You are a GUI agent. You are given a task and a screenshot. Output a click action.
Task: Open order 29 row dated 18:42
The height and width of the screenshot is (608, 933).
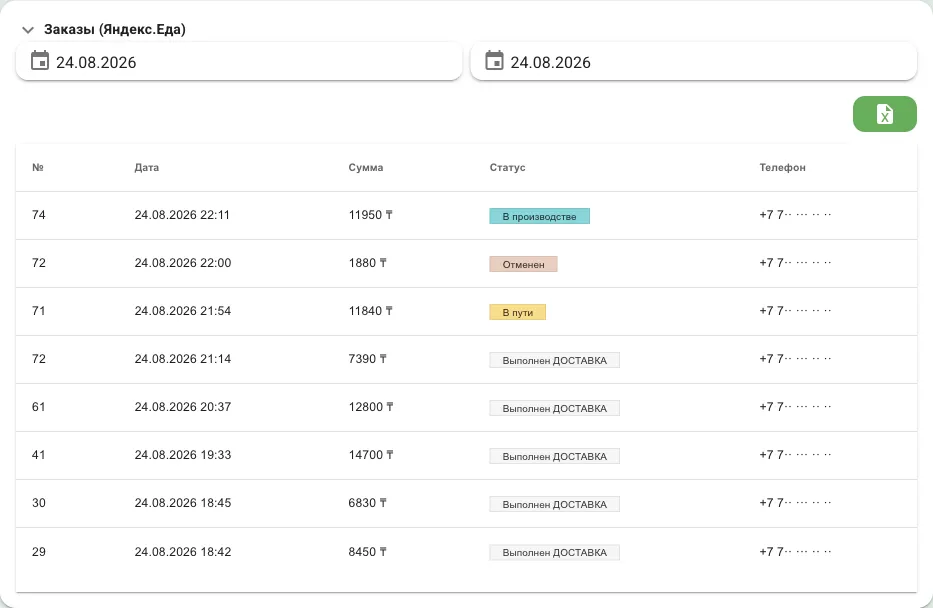[x=466, y=551]
